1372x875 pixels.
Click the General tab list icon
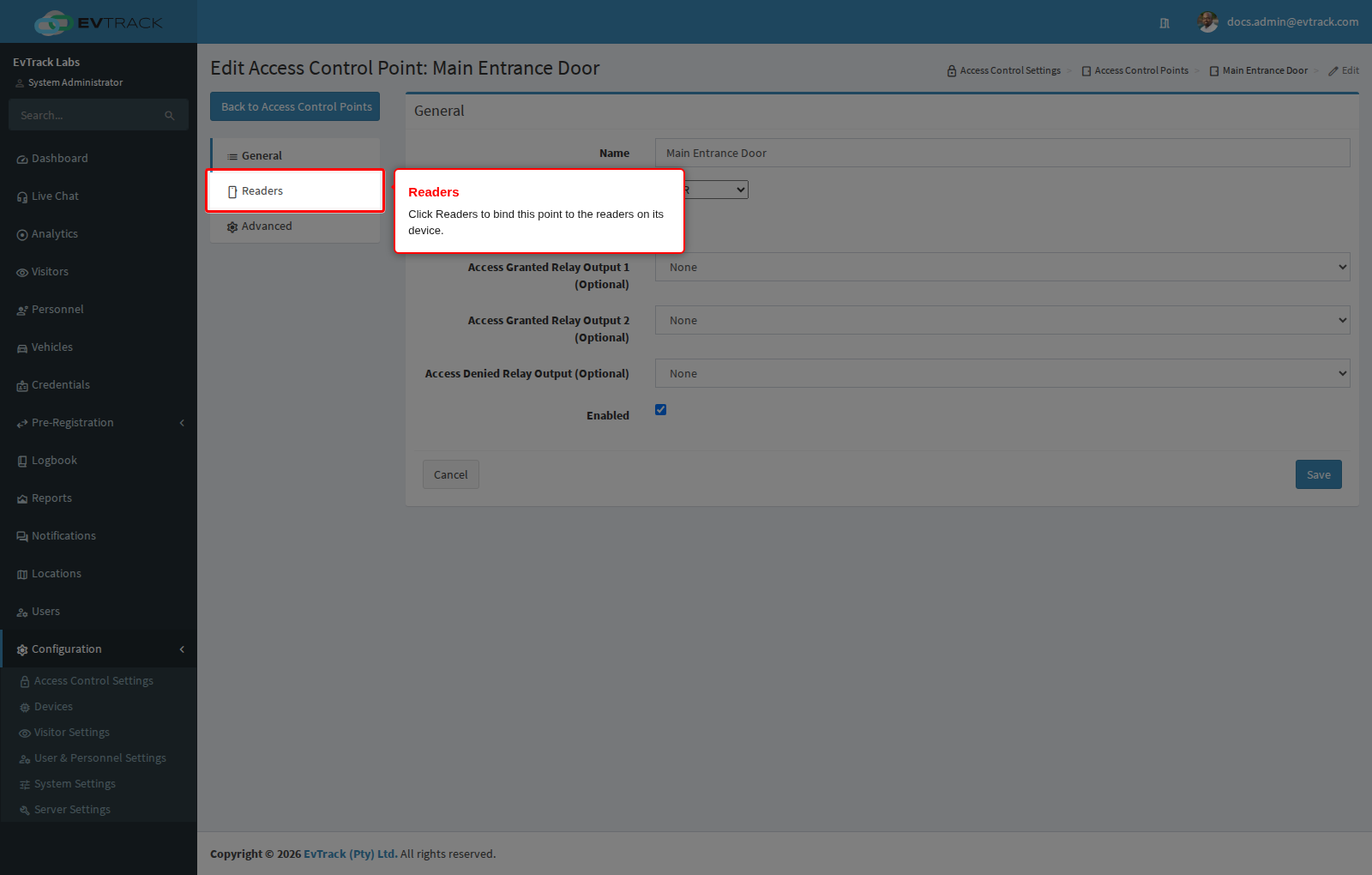(232, 157)
